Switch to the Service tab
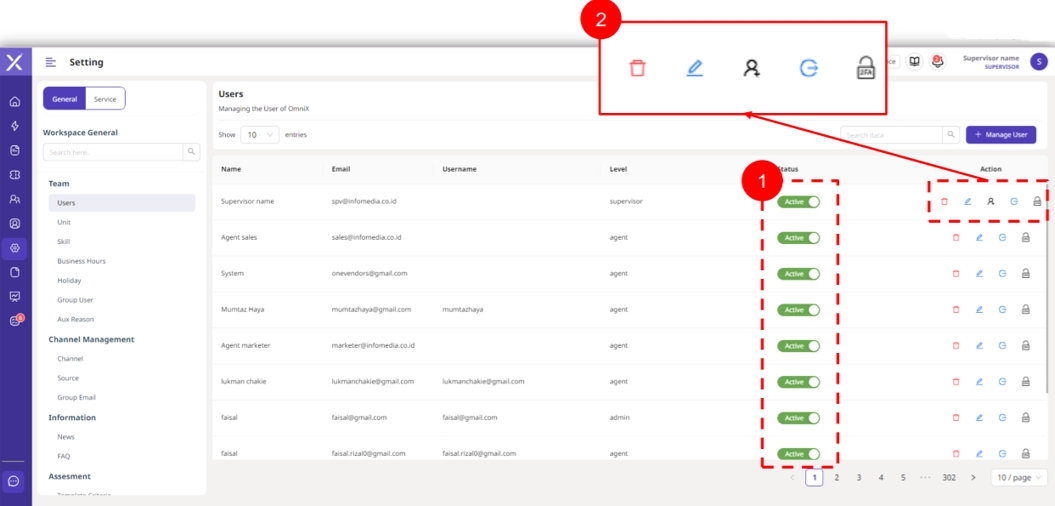 point(105,99)
